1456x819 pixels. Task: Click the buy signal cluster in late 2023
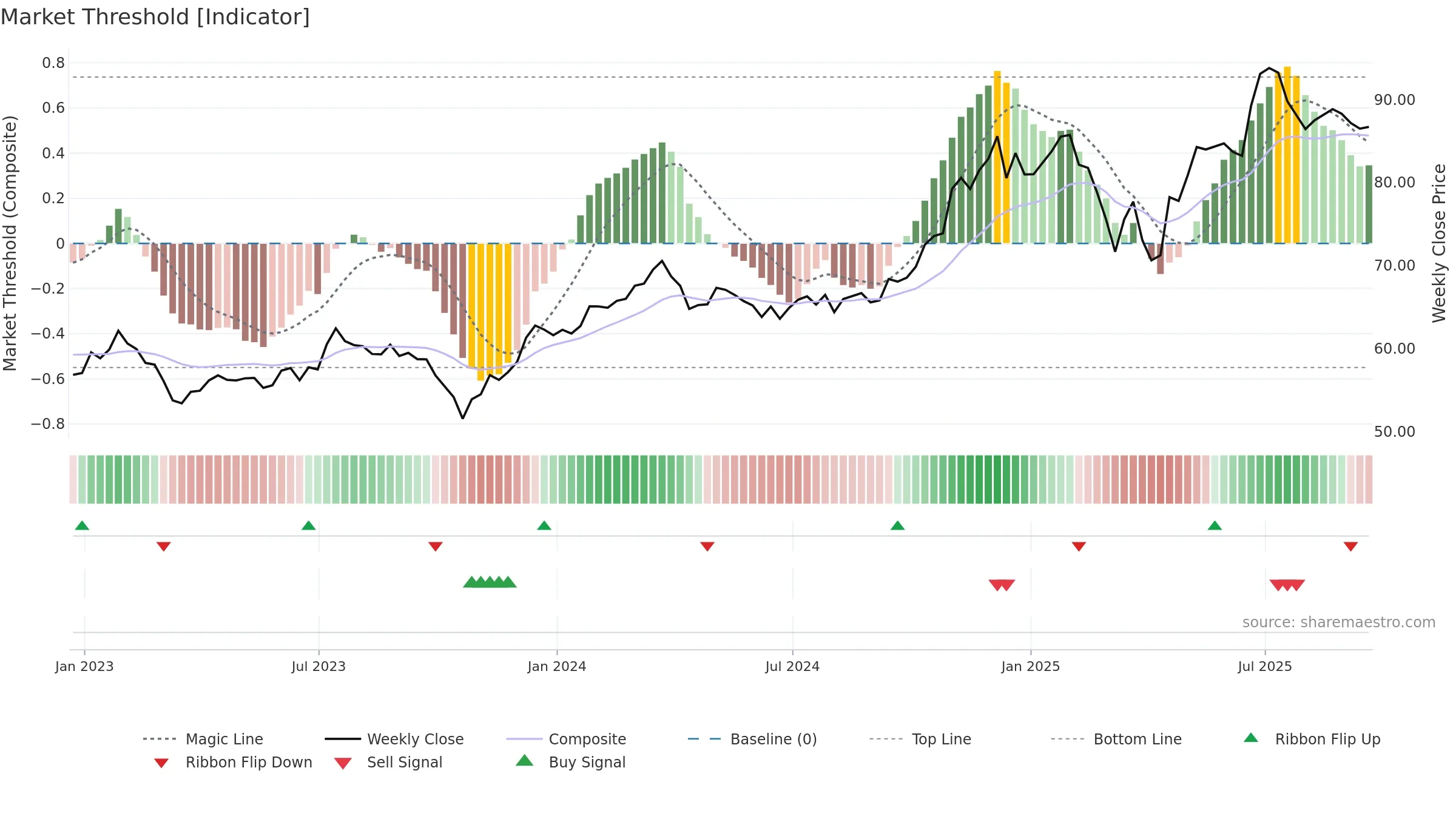(x=490, y=582)
